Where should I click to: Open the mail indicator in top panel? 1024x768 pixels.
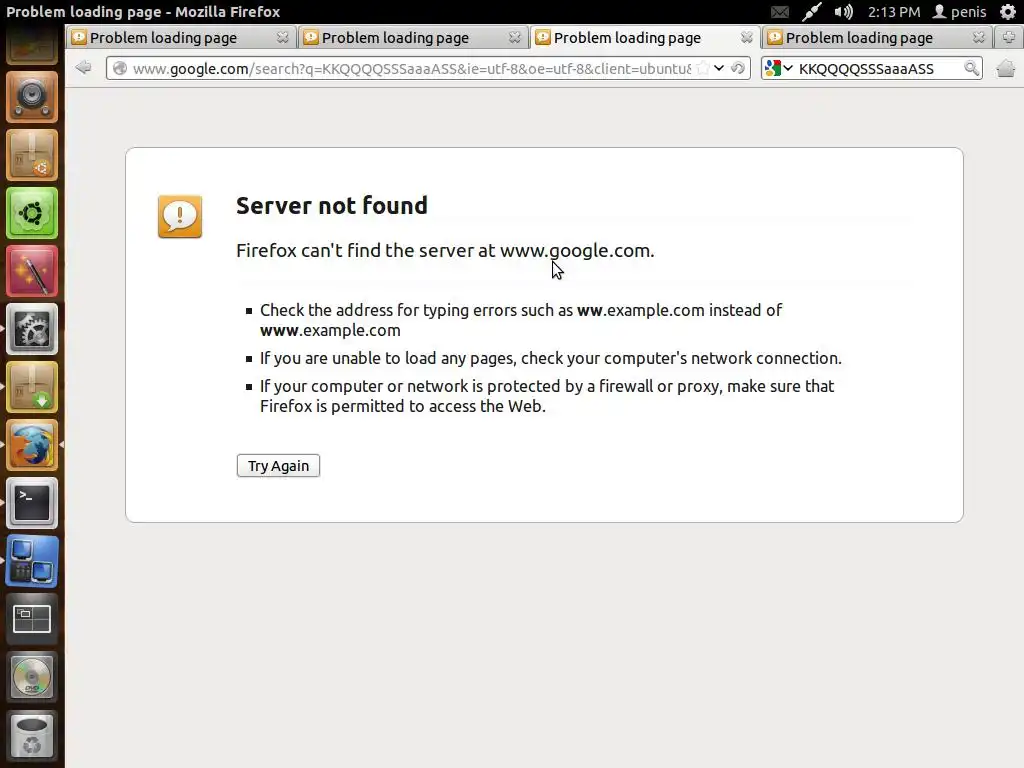coord(780,12)
